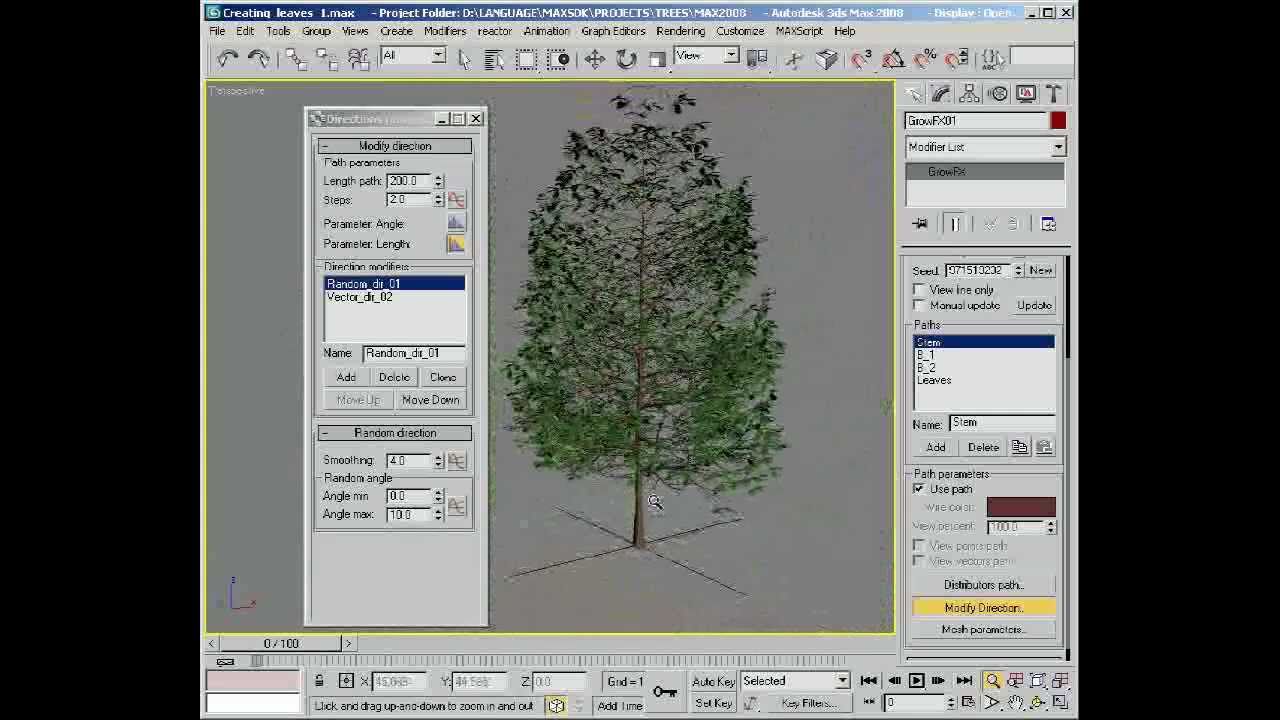Click the large Set Keys key icon
Viewport: 1280px width, 720px height.
point(664,691)
